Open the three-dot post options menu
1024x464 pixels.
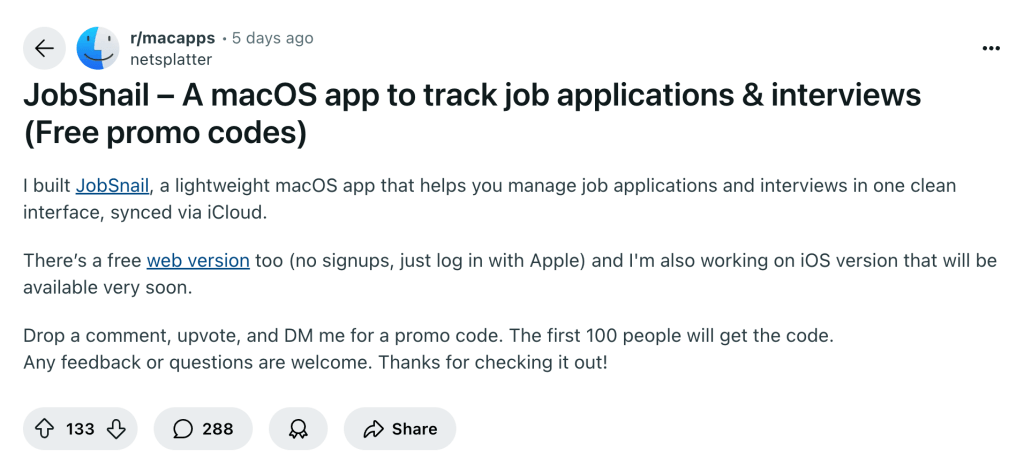pos(991,48)
